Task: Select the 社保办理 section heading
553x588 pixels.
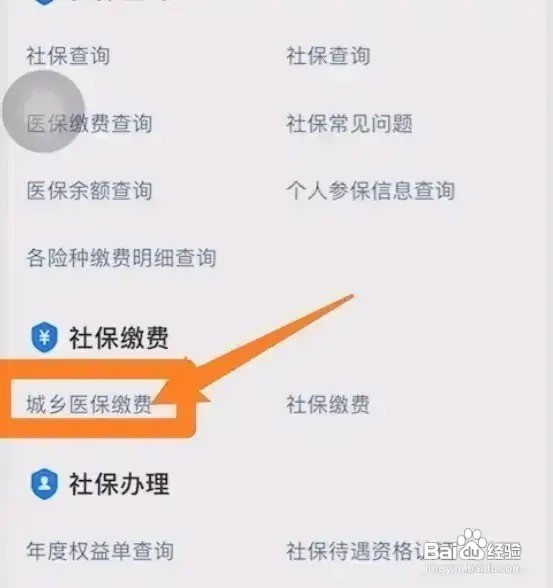Action: click(118, 484)
